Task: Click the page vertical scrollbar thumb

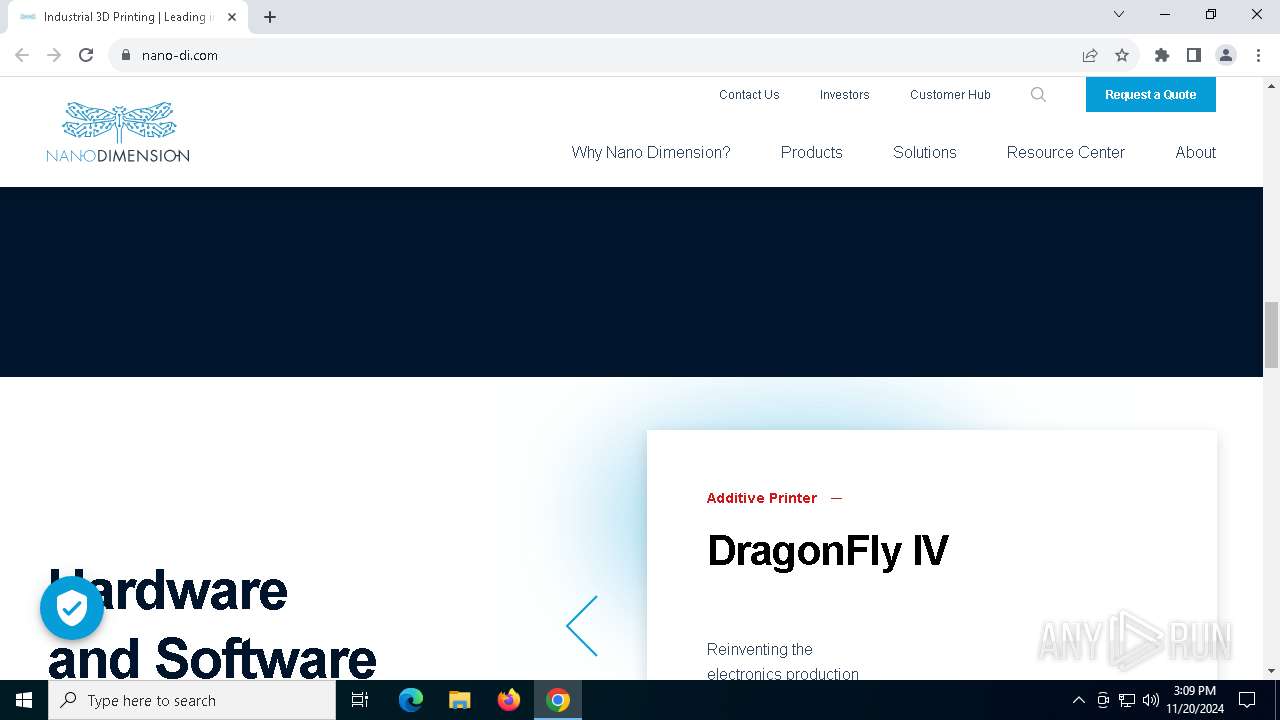Action: pos(1271,334)
